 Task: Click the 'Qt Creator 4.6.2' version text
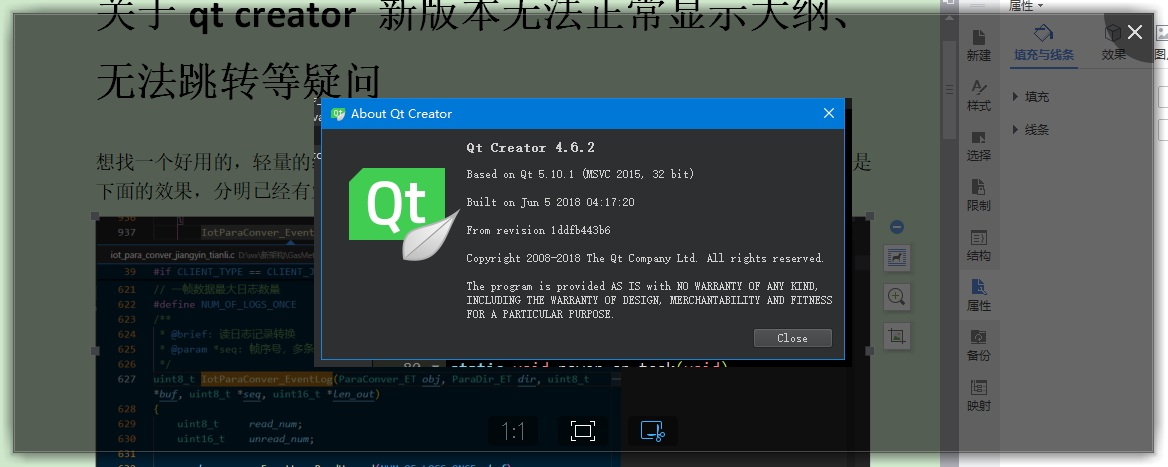point(530,147)
